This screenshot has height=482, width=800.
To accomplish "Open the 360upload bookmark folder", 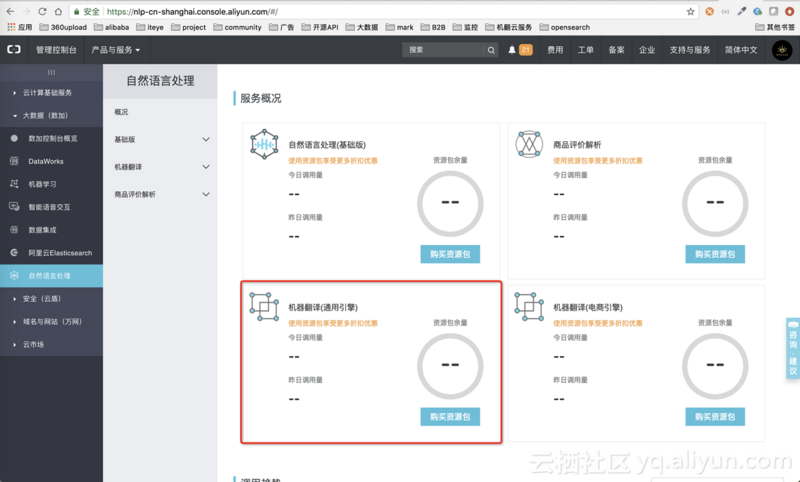I will click(63, 27).
